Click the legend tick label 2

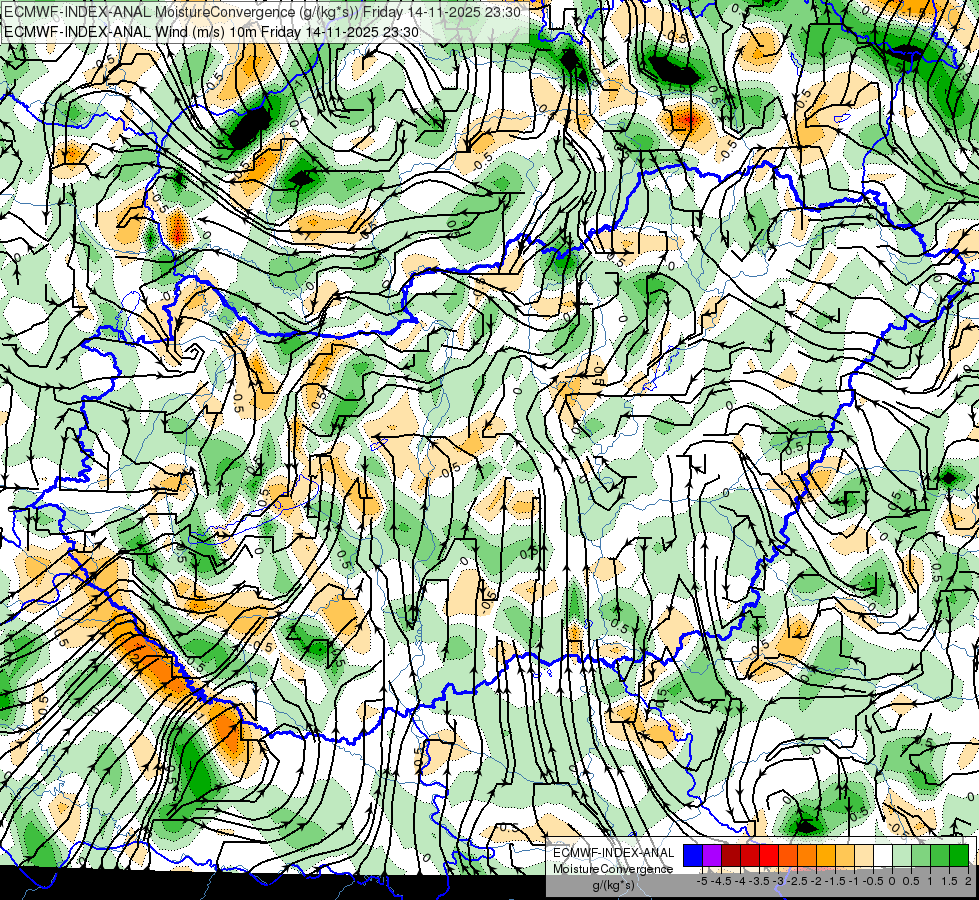click(x=968, y=881)
